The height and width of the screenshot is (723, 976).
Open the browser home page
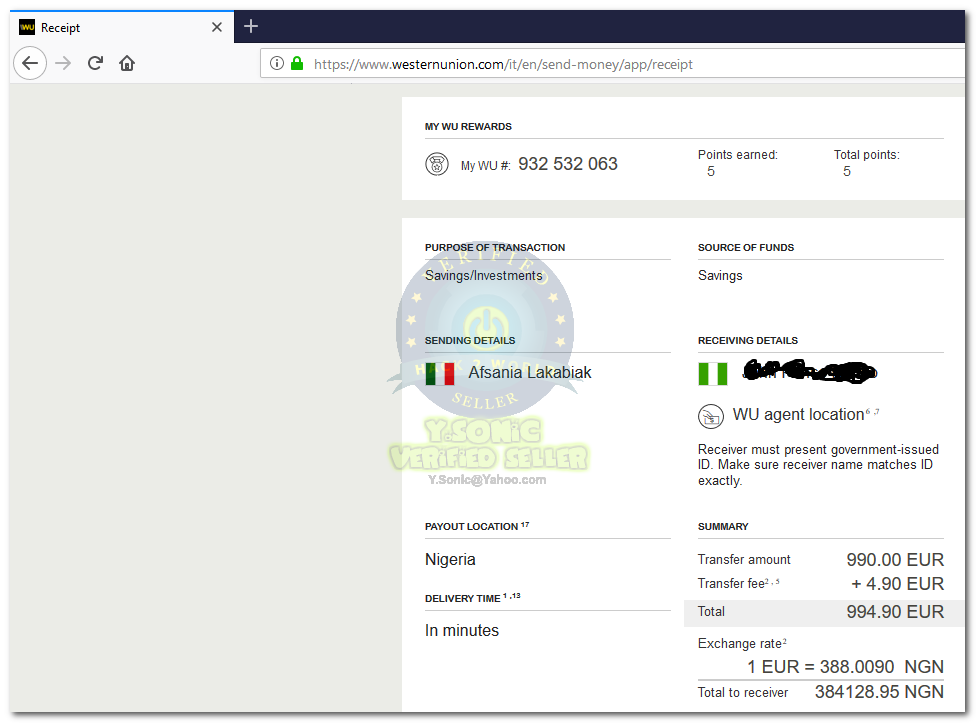(127, 63)
